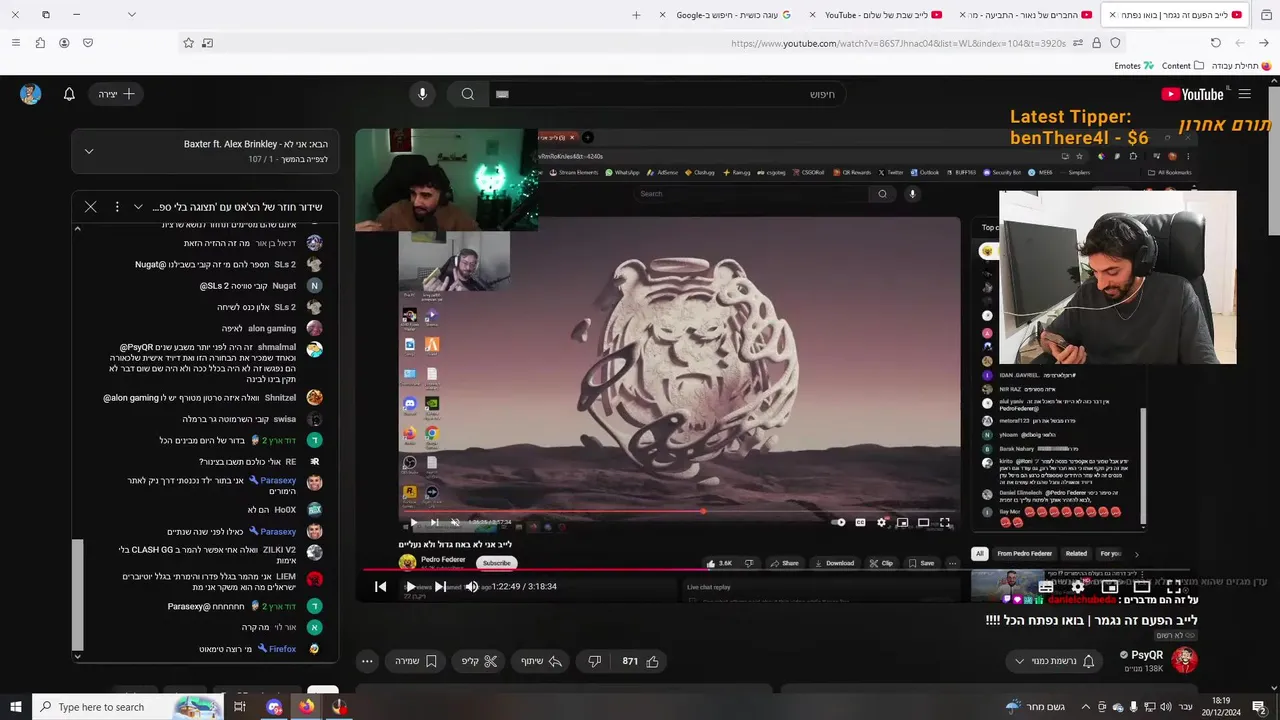Reload the page in Firefox
1280x720 pixels.
coord(1216,43)
